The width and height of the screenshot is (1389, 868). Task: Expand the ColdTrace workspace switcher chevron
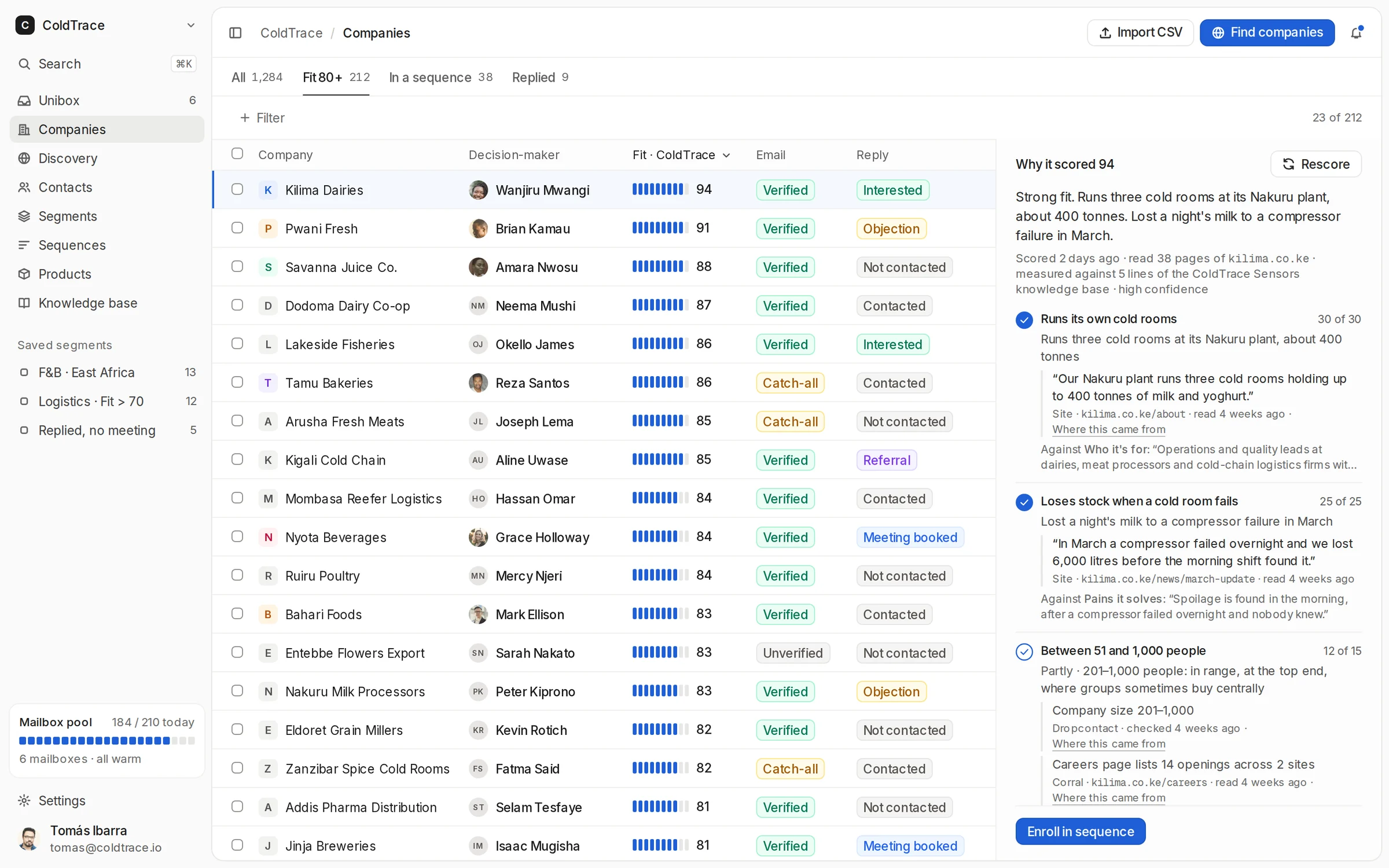point(191,25)
